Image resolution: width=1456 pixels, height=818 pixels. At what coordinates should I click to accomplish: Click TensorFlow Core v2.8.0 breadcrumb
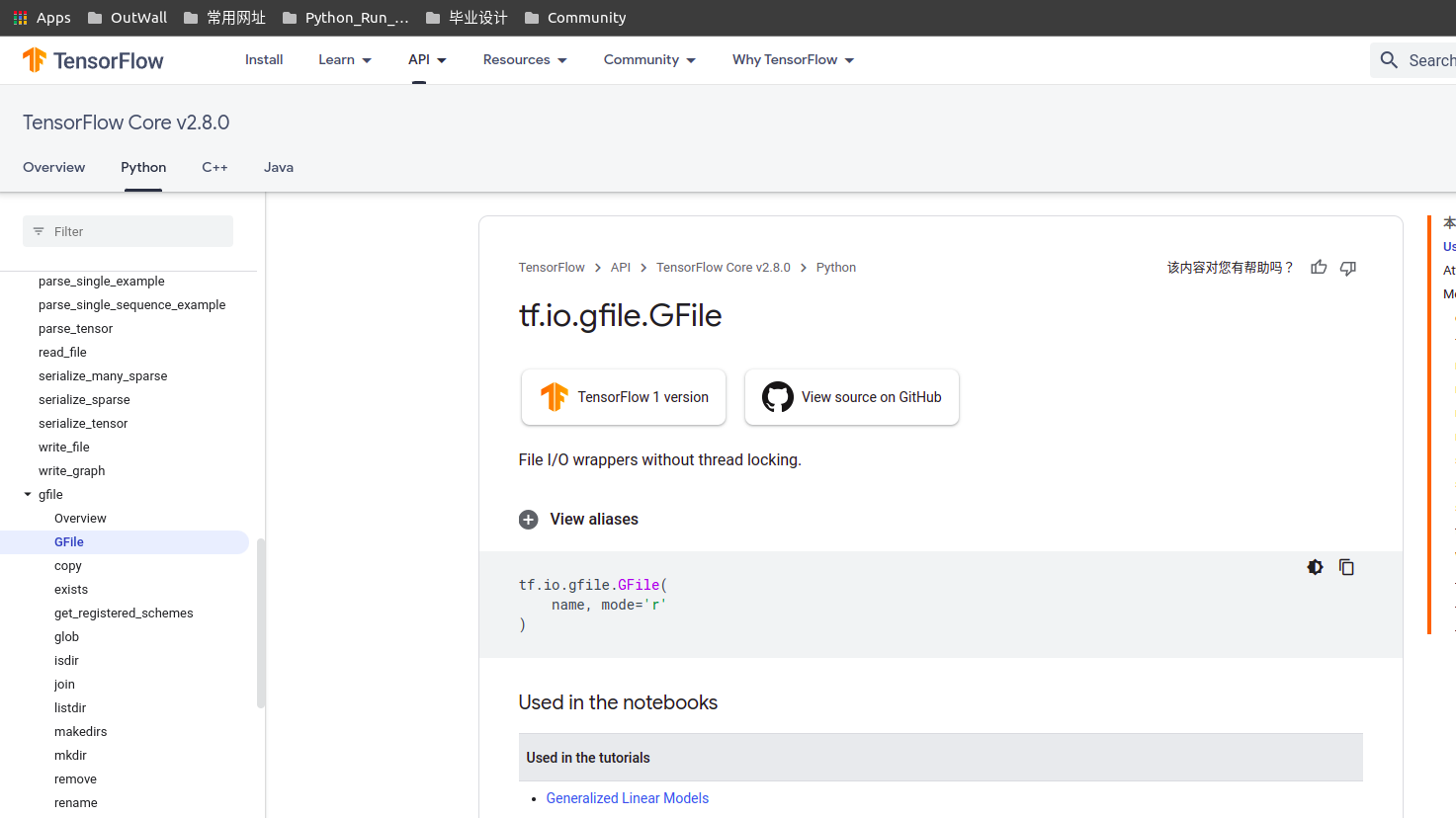click(x=724, y=268)
